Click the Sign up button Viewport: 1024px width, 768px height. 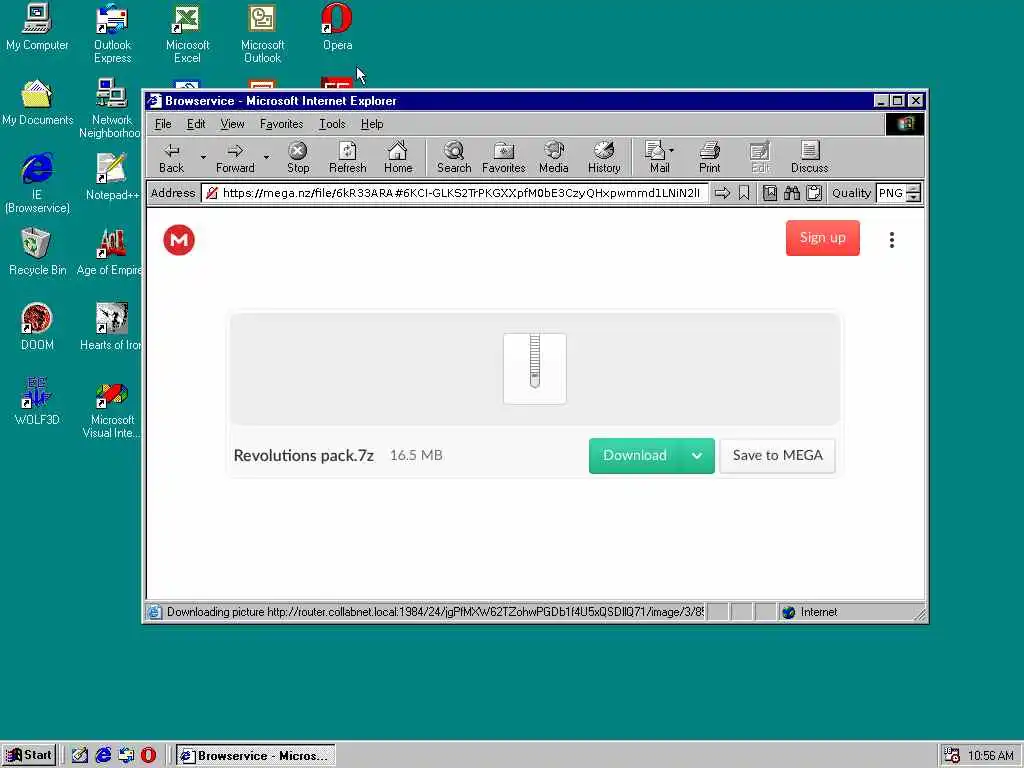(823, 238)
